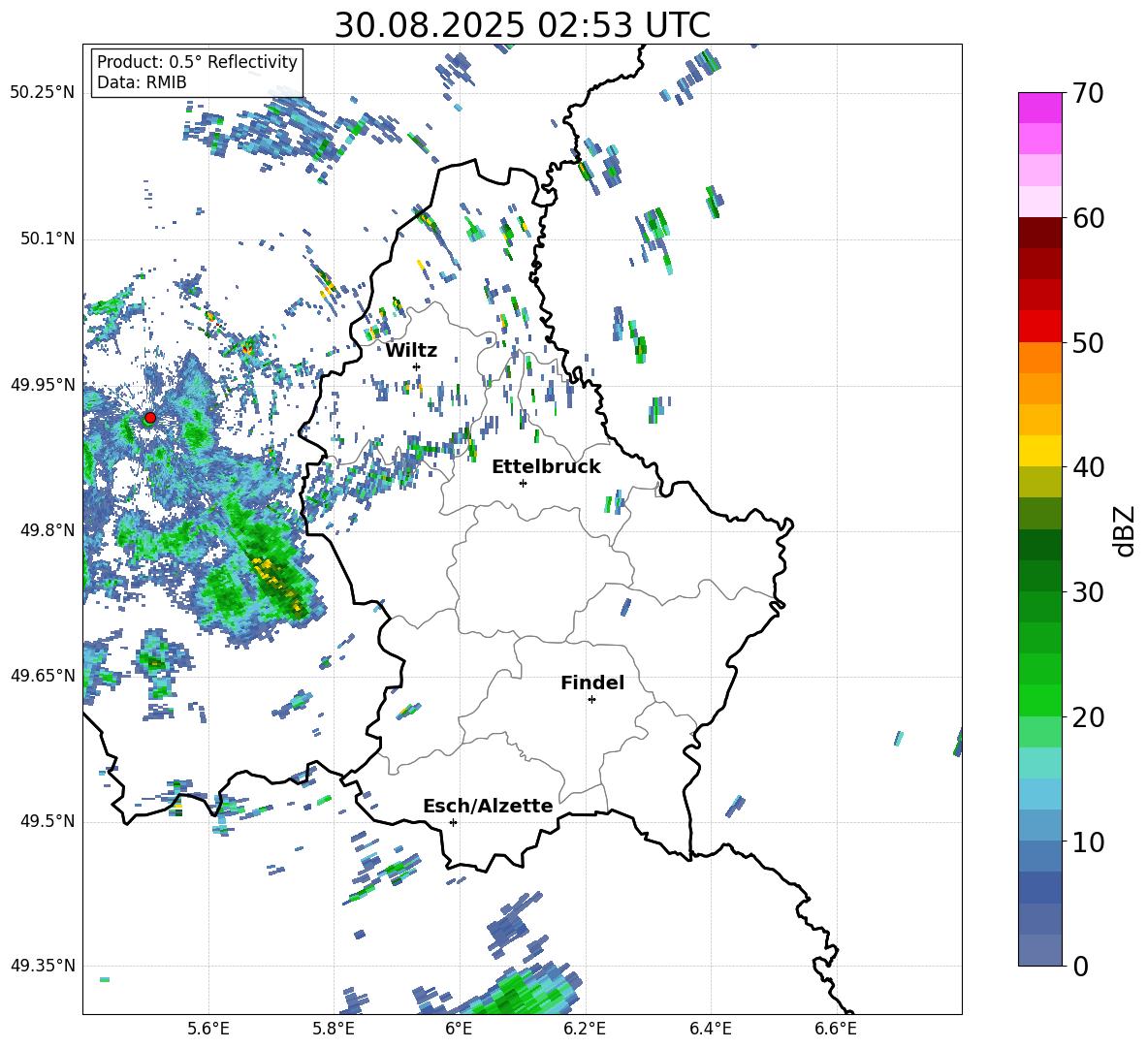
Task: Click the Esch/Alzette station cross marker
Action: tap(453, 822)
